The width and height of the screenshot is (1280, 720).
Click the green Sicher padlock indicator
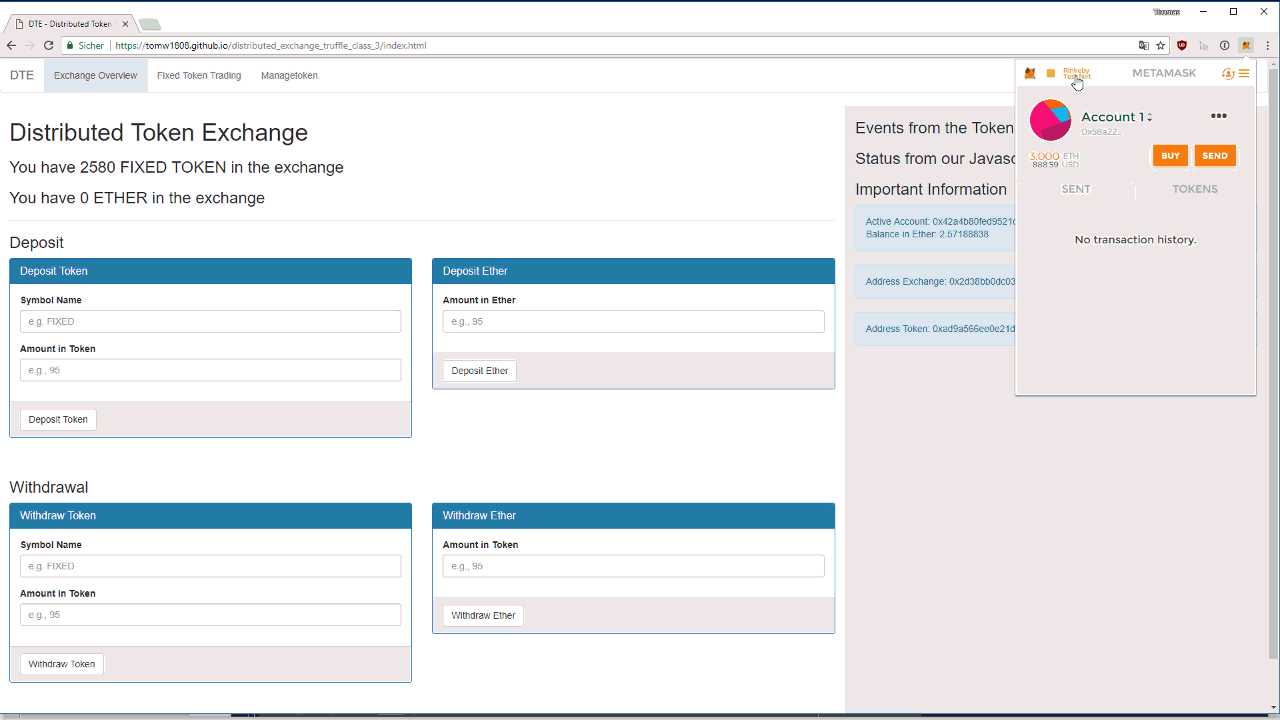pos(85,45)
